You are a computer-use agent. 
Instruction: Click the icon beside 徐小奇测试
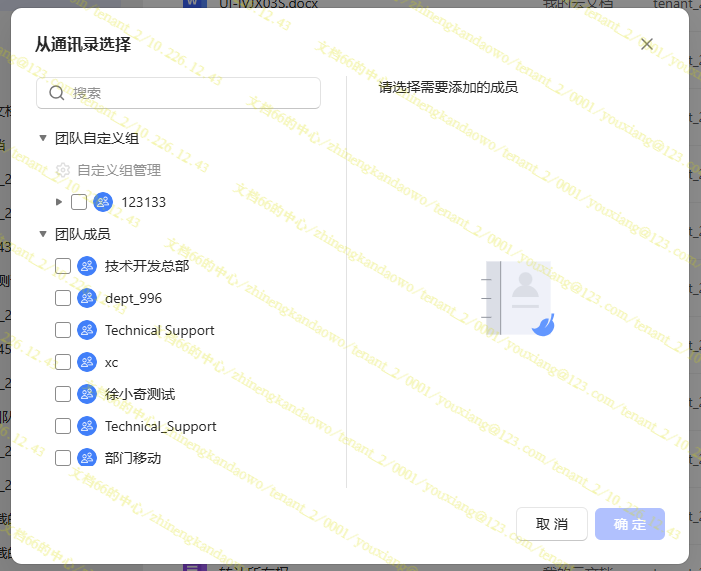click(x=87, y=394)
